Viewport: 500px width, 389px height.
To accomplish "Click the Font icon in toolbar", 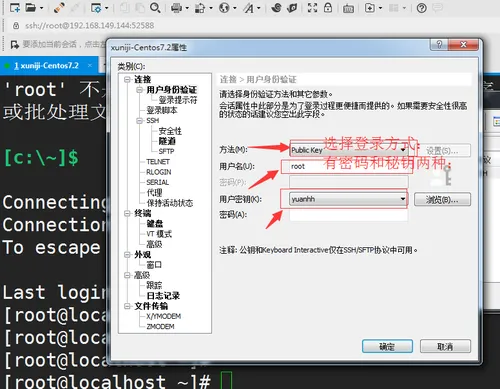I will click(249, 8).
